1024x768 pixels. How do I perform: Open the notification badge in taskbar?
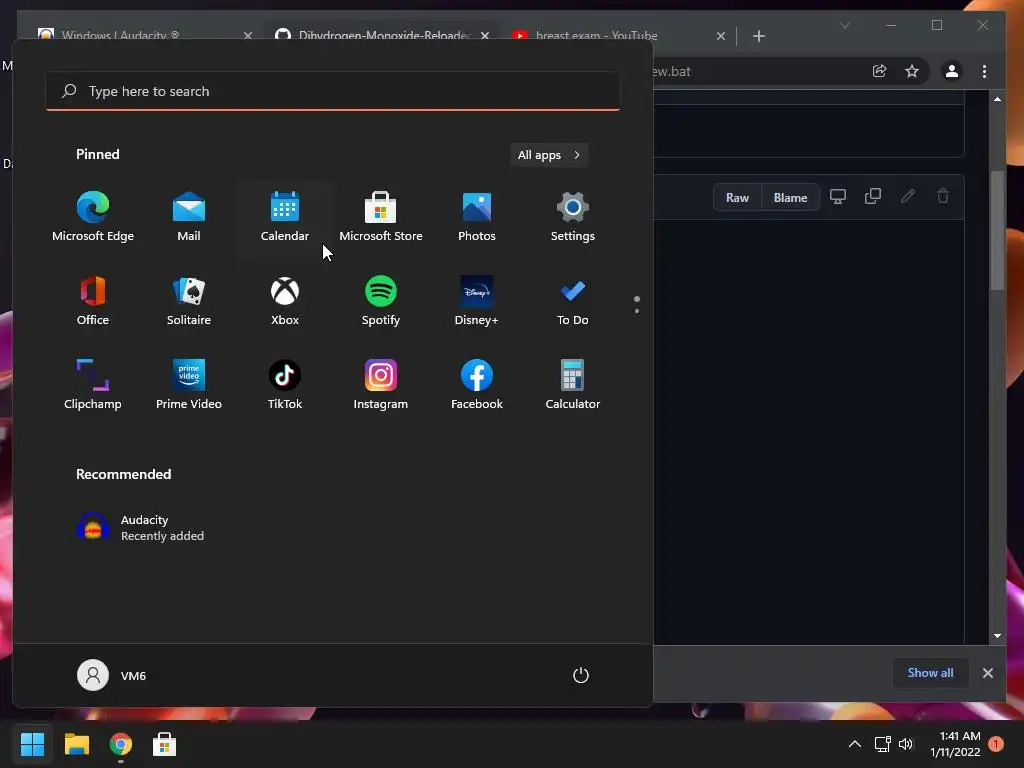click(996, 744)
